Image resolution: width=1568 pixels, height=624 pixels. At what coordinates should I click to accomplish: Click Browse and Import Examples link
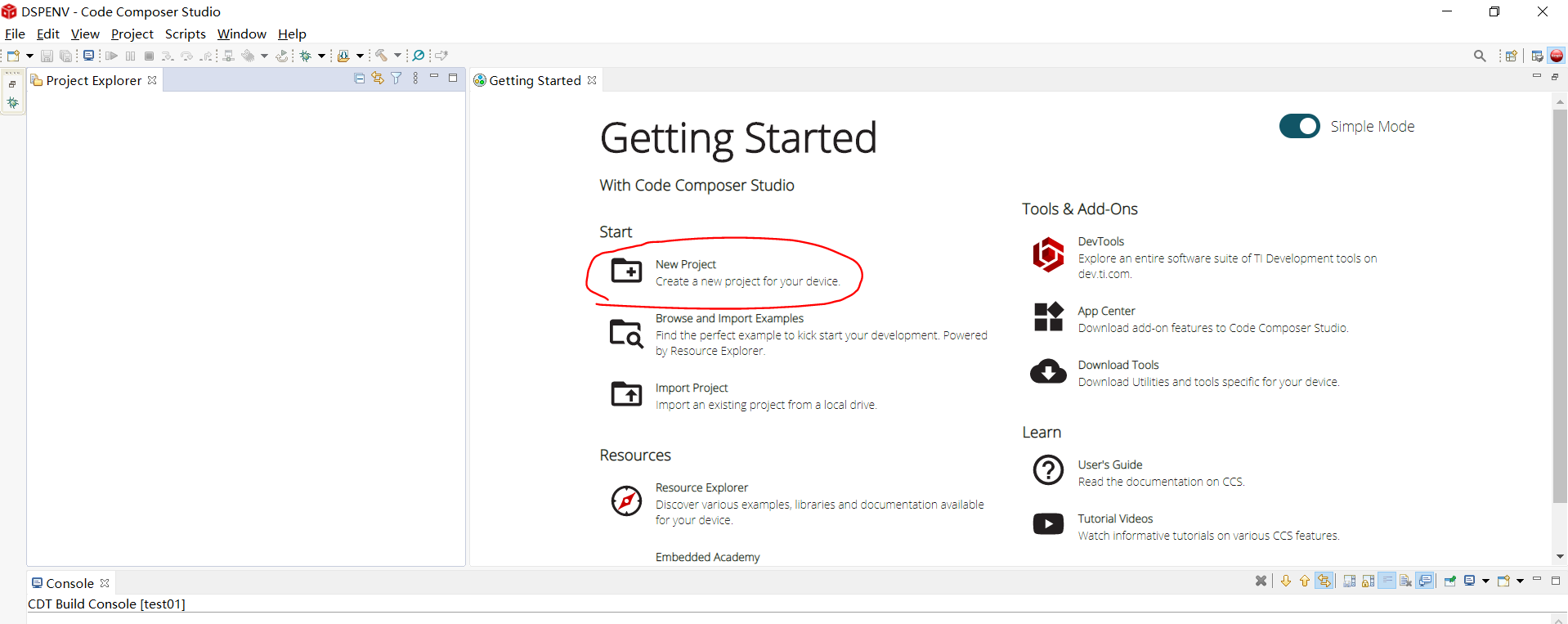[729, 318]
